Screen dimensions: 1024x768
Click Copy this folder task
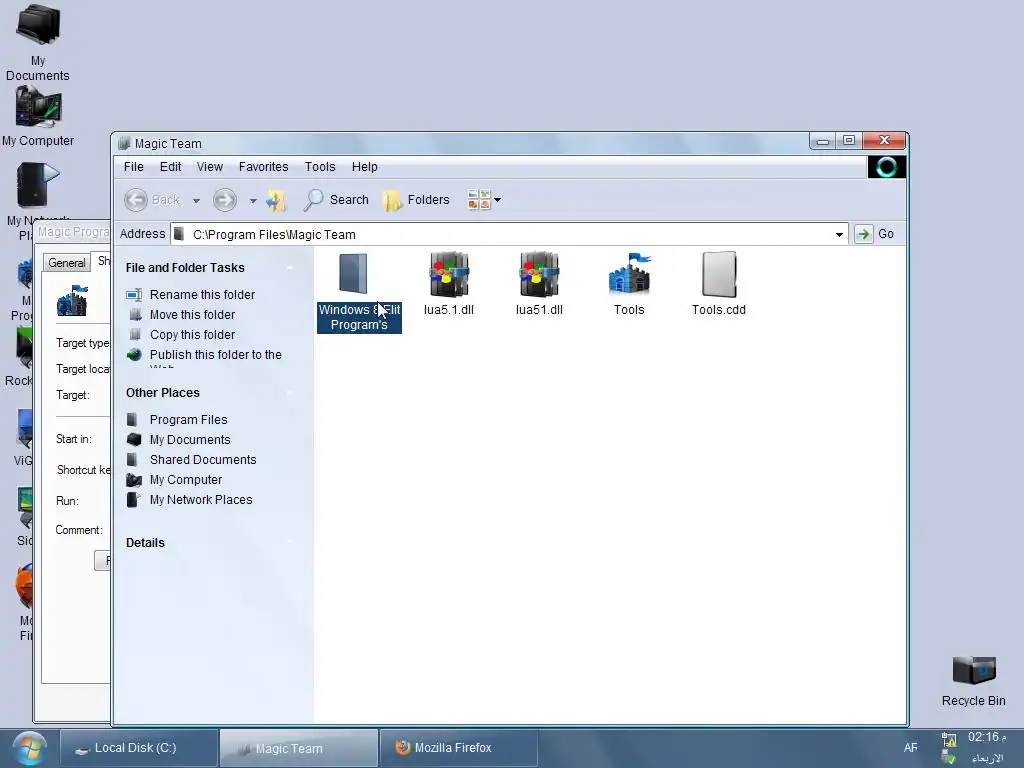click(x=192, y=334)
